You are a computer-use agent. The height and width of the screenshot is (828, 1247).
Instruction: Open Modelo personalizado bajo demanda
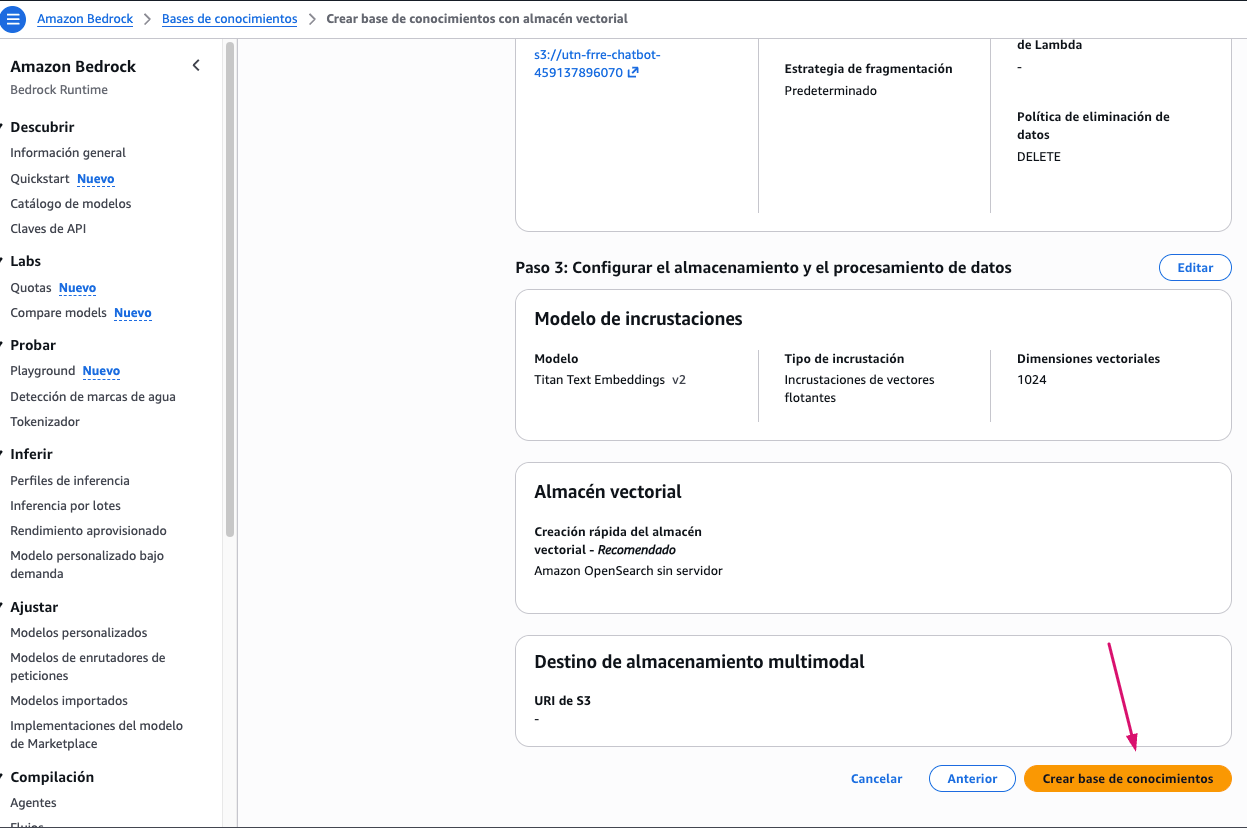87,565
